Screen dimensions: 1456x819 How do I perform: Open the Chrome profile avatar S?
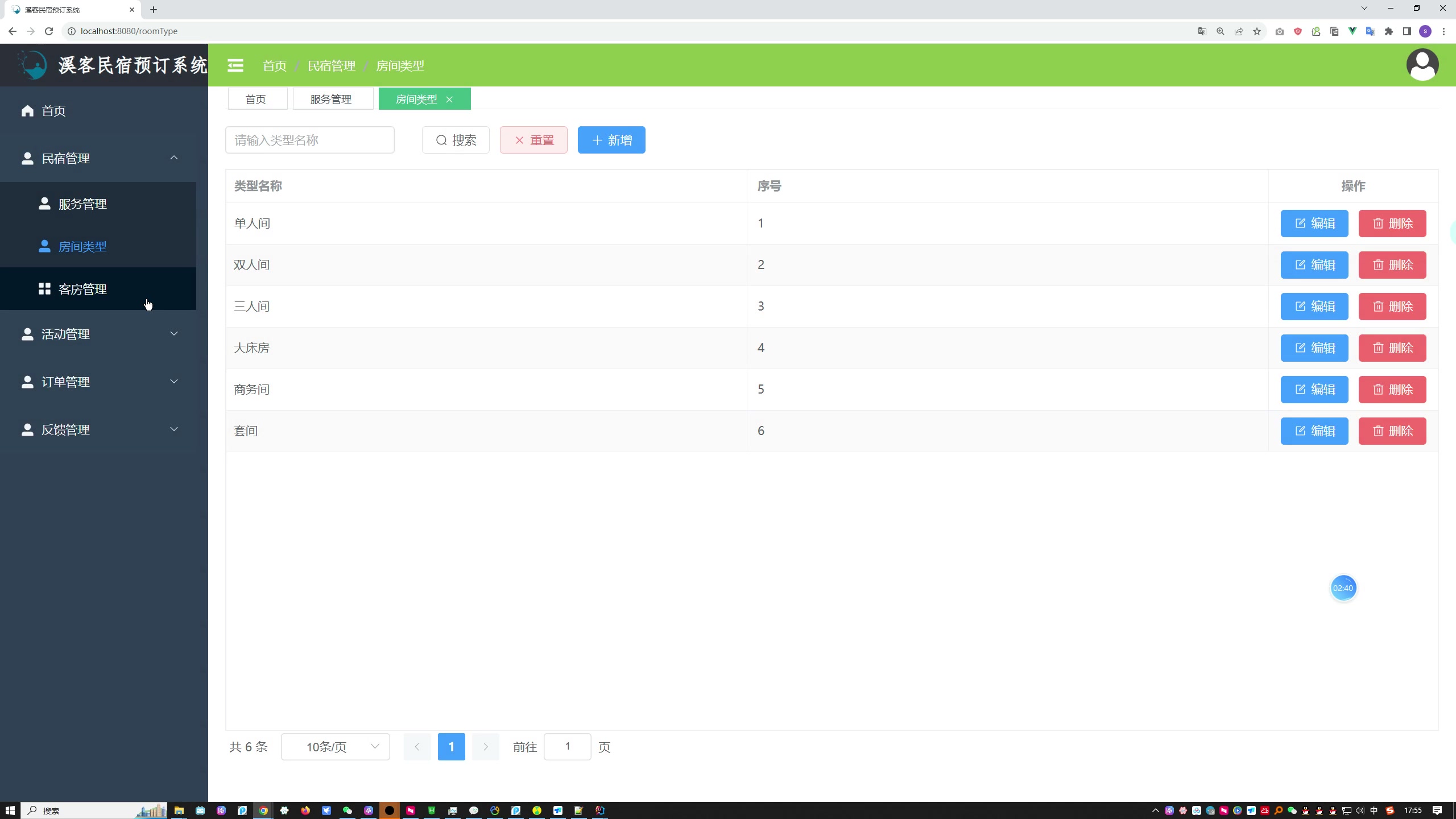tap(1425, 31)
